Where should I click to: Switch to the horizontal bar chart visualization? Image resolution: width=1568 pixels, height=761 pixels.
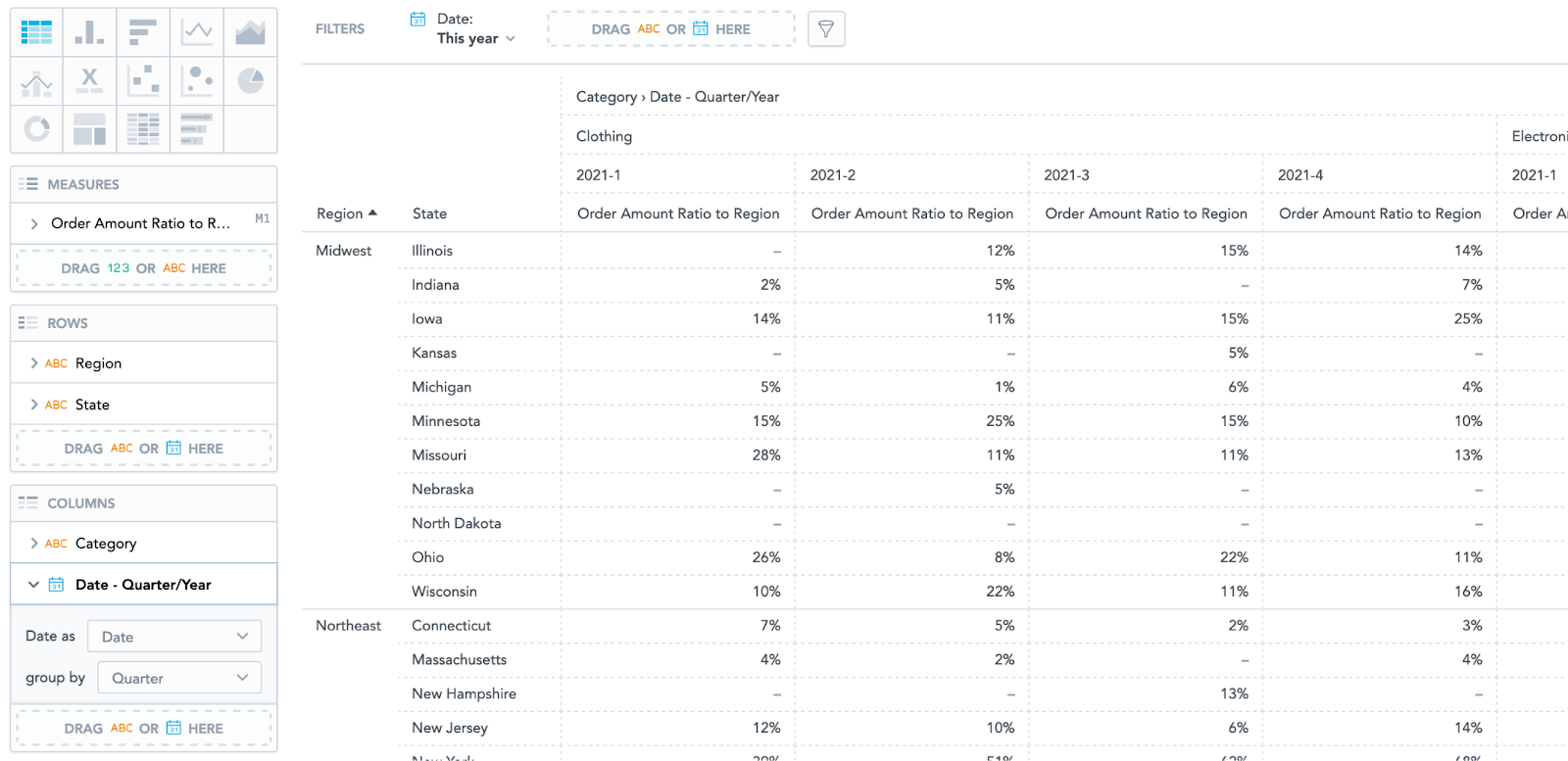pyautogui.click(x=143, y=32)
